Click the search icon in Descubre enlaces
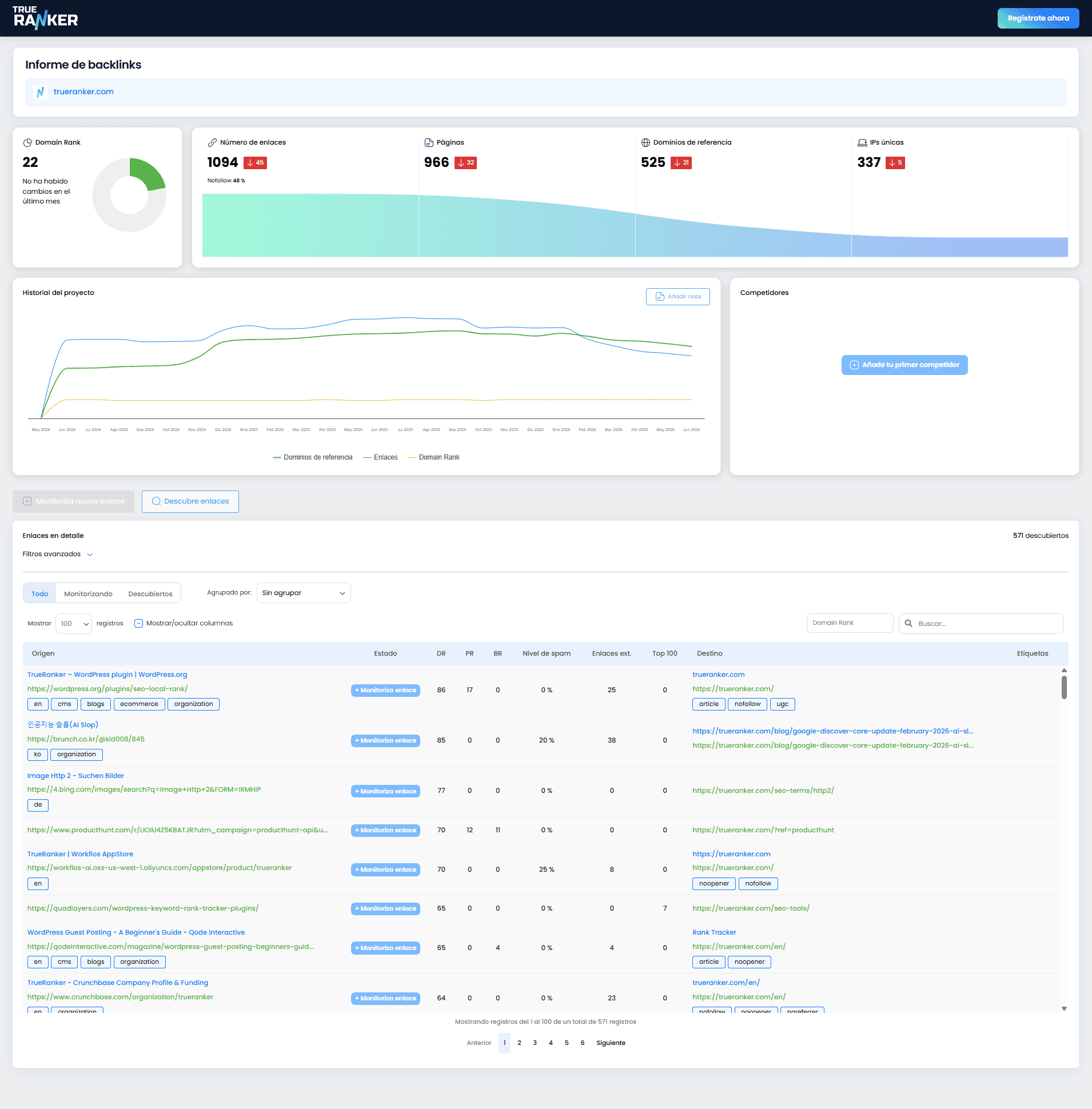Screen dimensions: 1092x1109 [156, 501]
